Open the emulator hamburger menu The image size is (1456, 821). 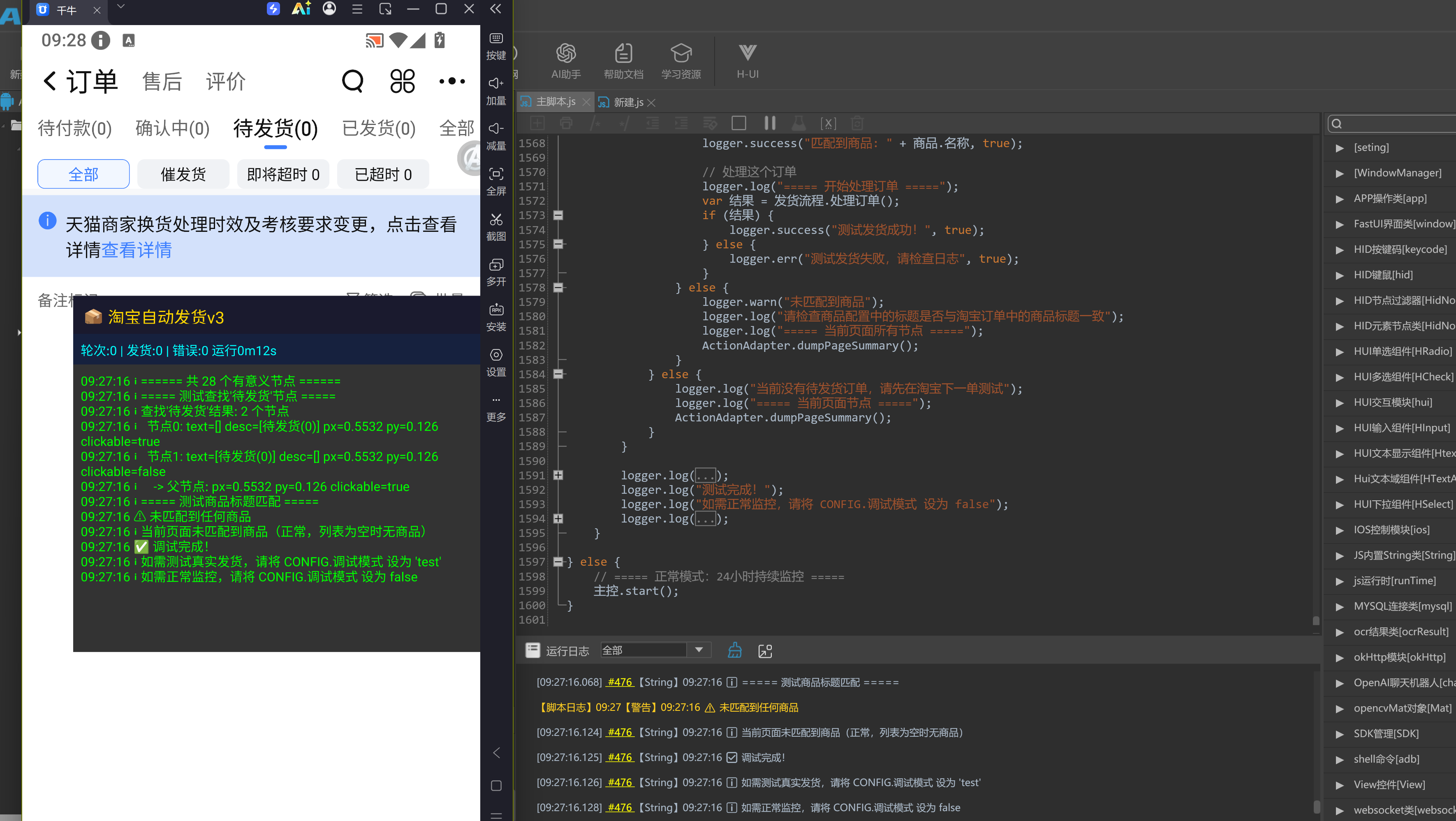point(357,9)
